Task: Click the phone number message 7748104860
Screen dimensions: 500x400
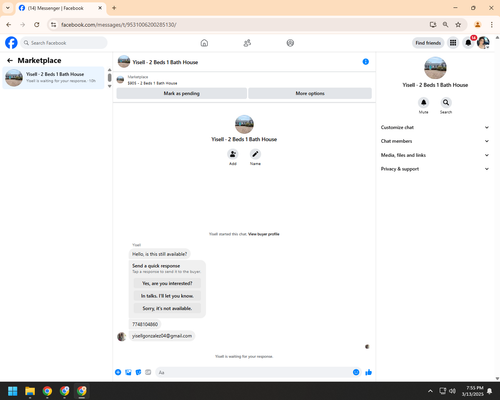Action: (x=145, y=324)
